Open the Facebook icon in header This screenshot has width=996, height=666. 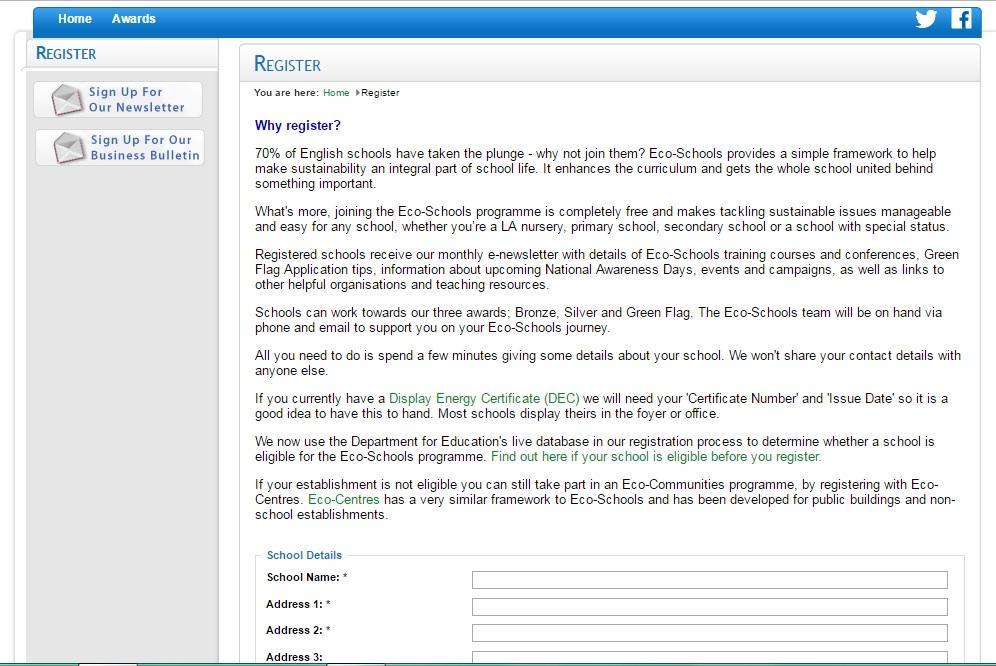pyautogui.click(x=961, y=19)
